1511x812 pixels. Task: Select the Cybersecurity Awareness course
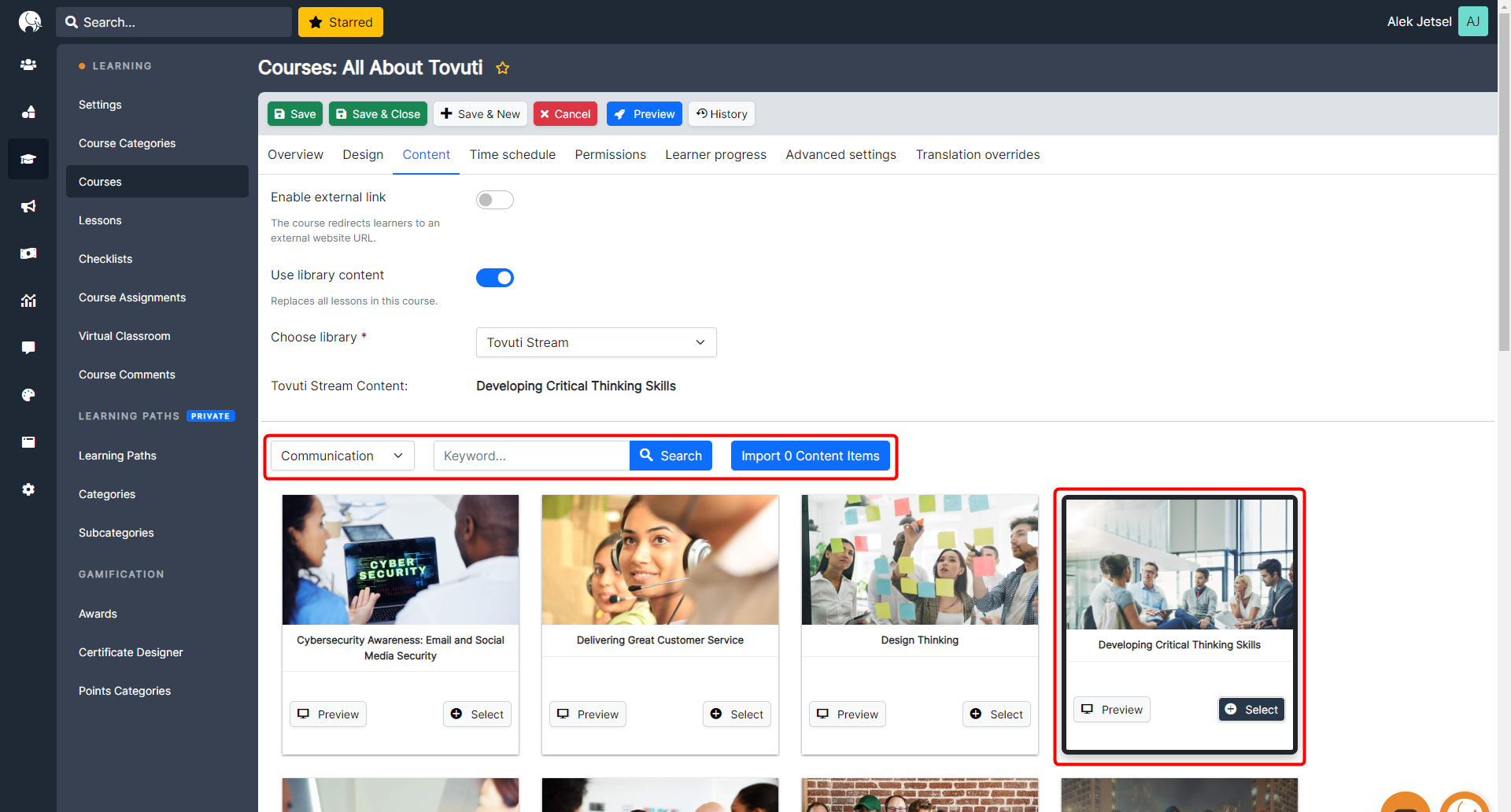tap(477, 714)
